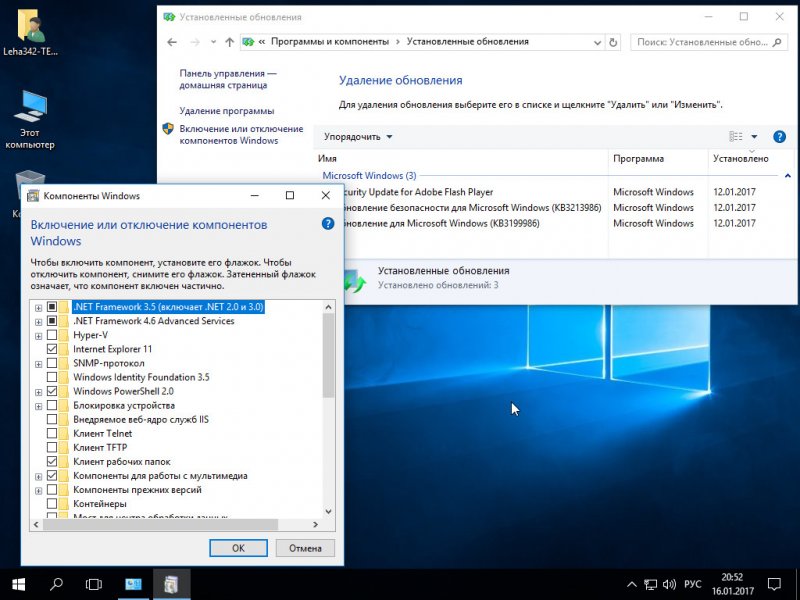Expand the Hyper-V node

38,336
